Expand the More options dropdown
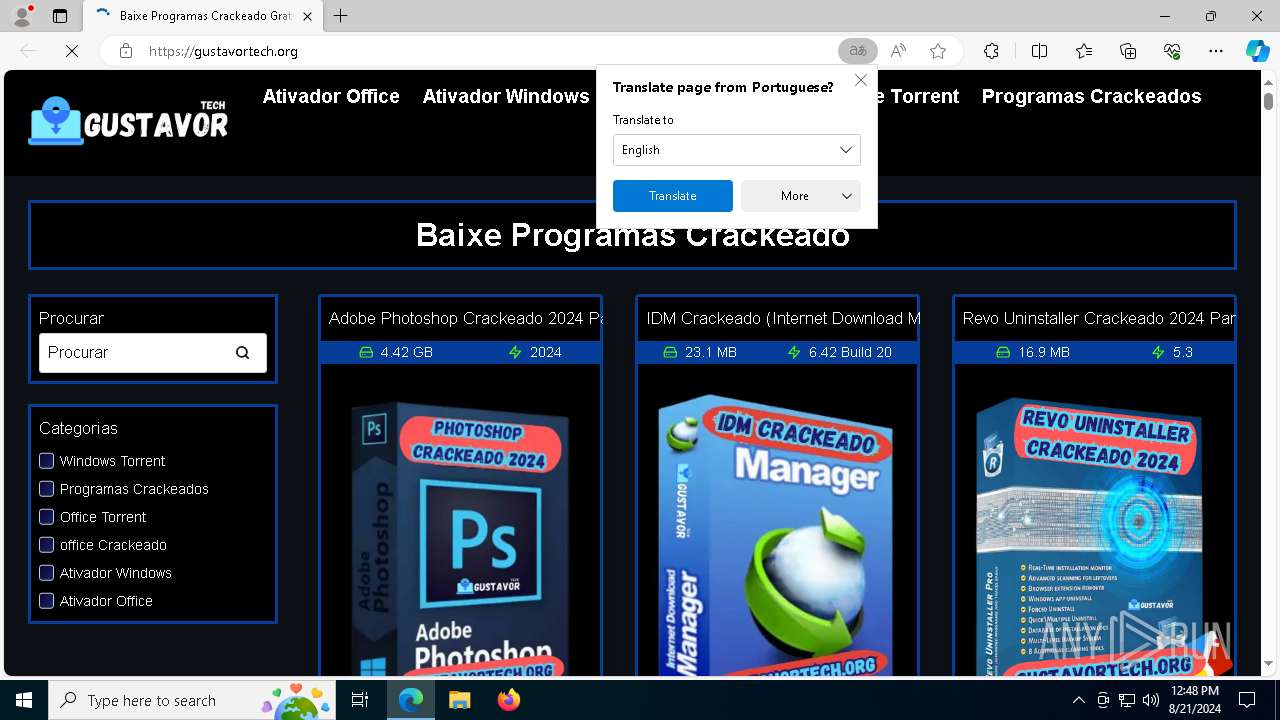1280x720 pixels. (x=801, y=196)
